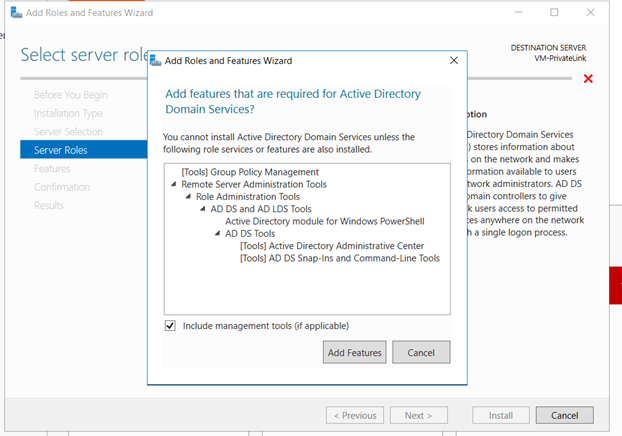Close the main Add Roles and Features Wizard window
This screenshot has height=436, width=622.
[590, 12]
